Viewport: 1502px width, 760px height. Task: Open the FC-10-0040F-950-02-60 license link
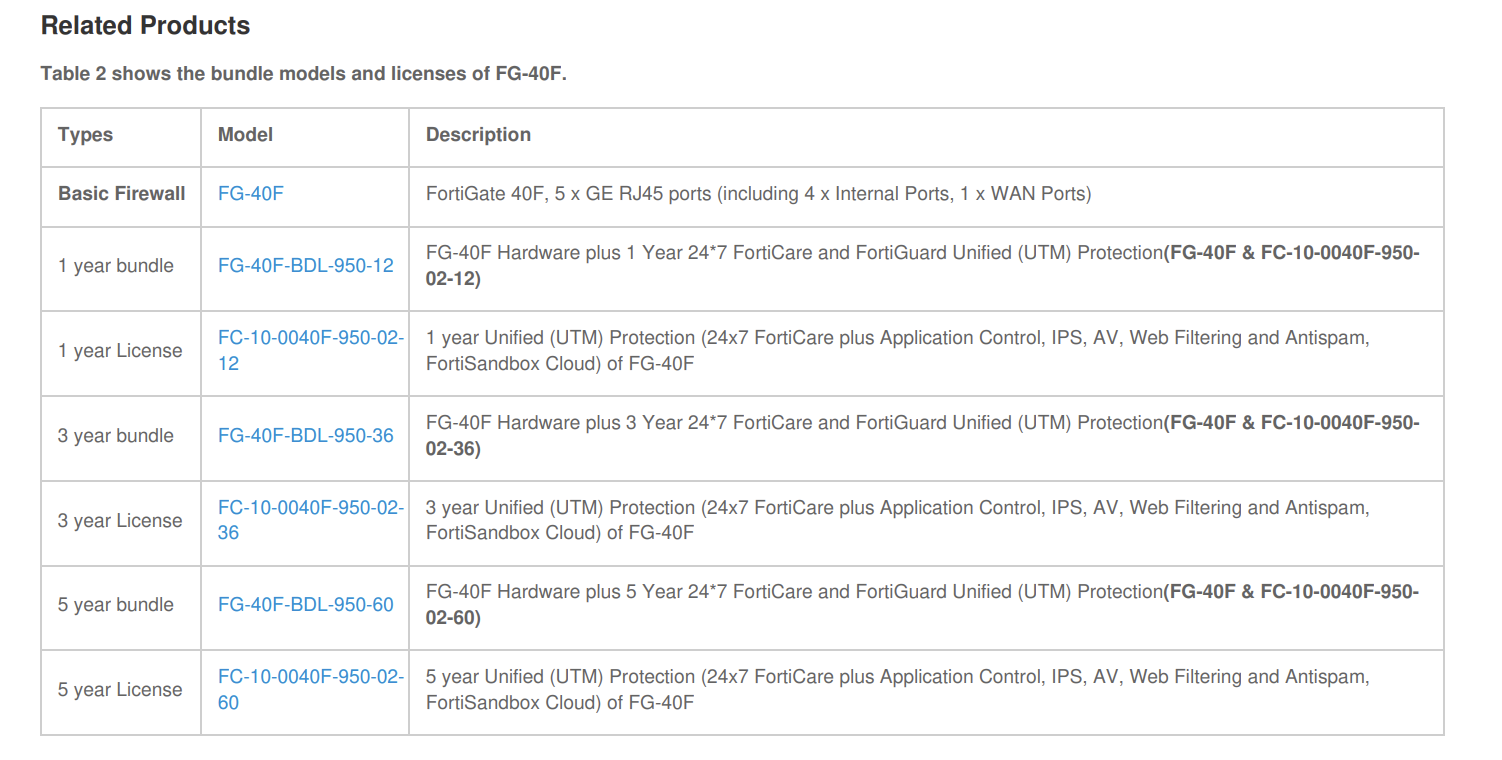(x=310, y=677)
